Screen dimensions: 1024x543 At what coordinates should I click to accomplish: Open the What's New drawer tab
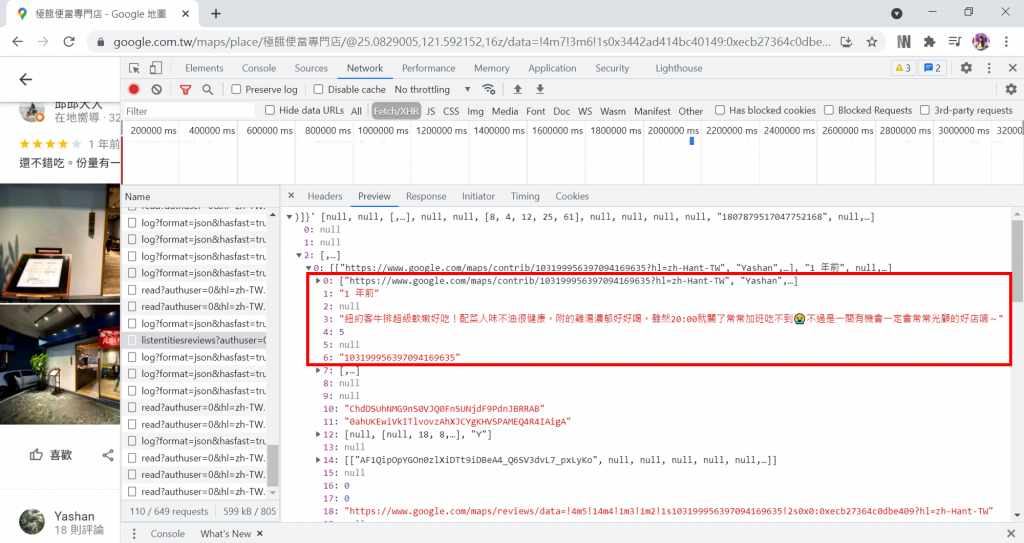click(x=225, y=534)
